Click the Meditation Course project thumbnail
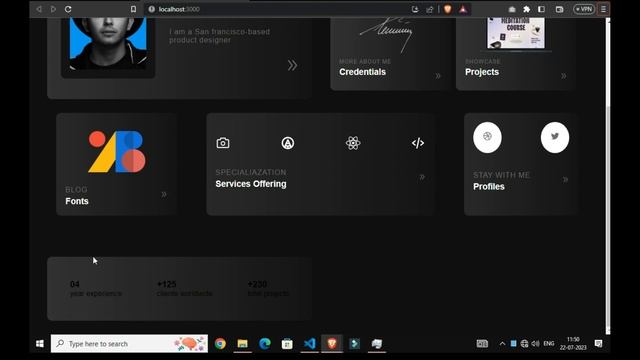This screenshot has width=640, height=360. tap(516, 33)
